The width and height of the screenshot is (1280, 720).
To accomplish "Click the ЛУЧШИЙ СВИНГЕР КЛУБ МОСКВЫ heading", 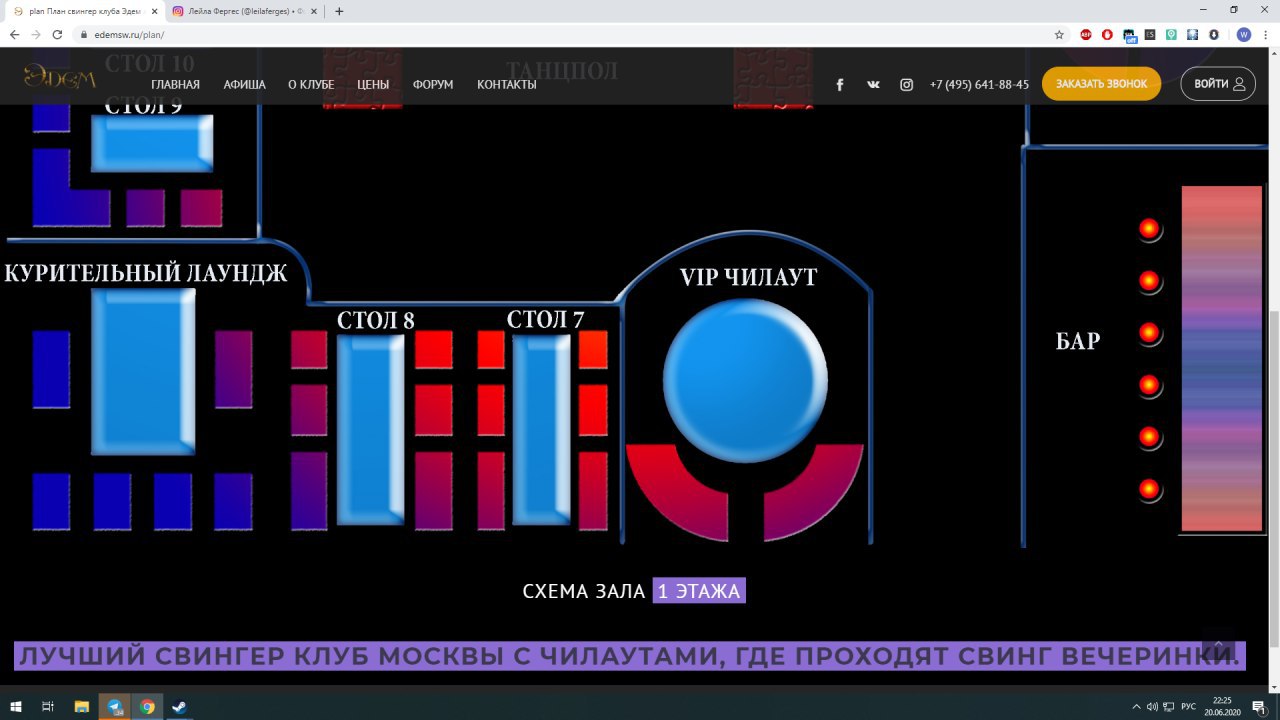I will tap(629, 656).
